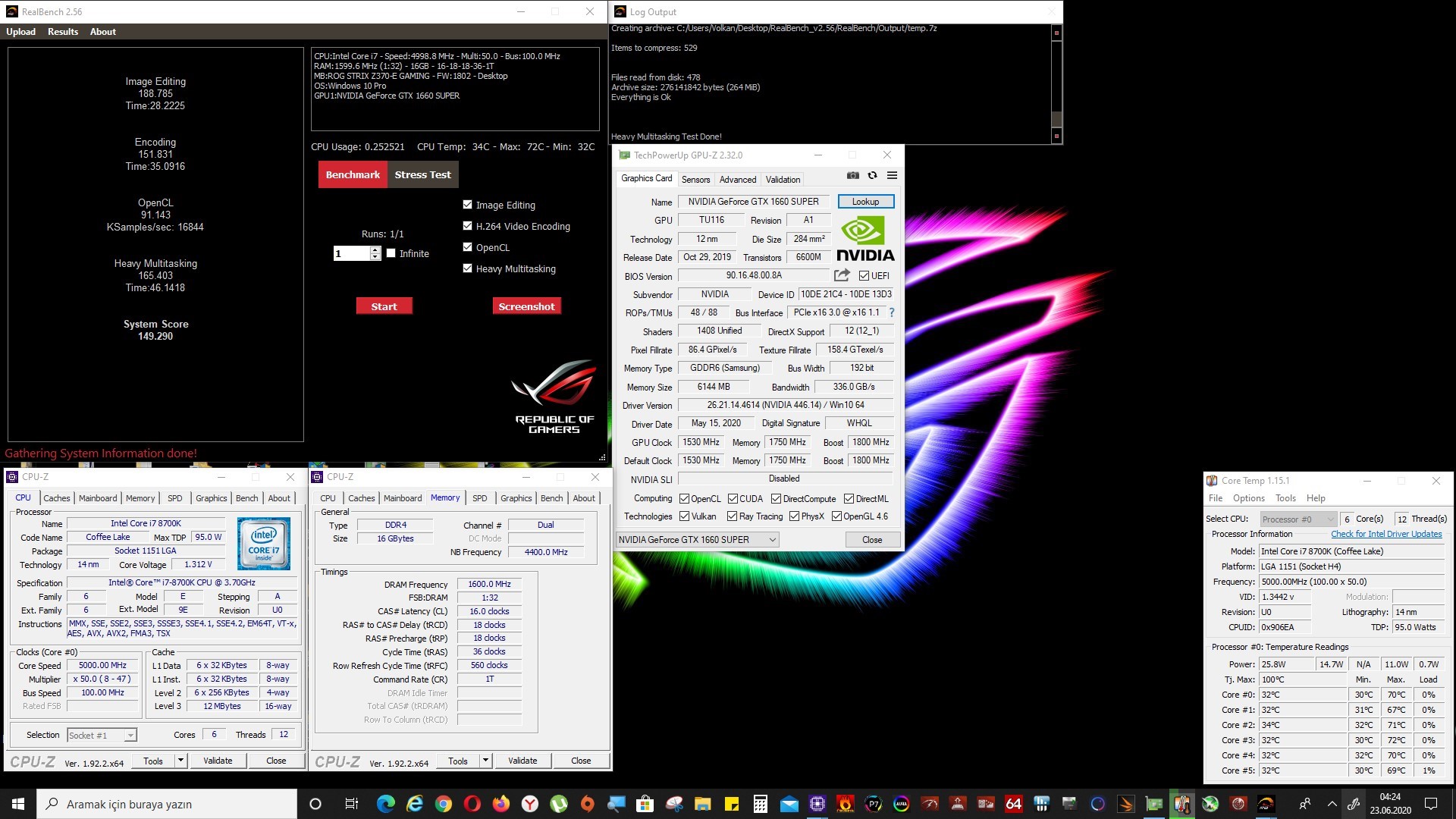Viewport: 1456px width, 819px height.
Task: Show hidden system tray icons
Action: point(1332,804)
